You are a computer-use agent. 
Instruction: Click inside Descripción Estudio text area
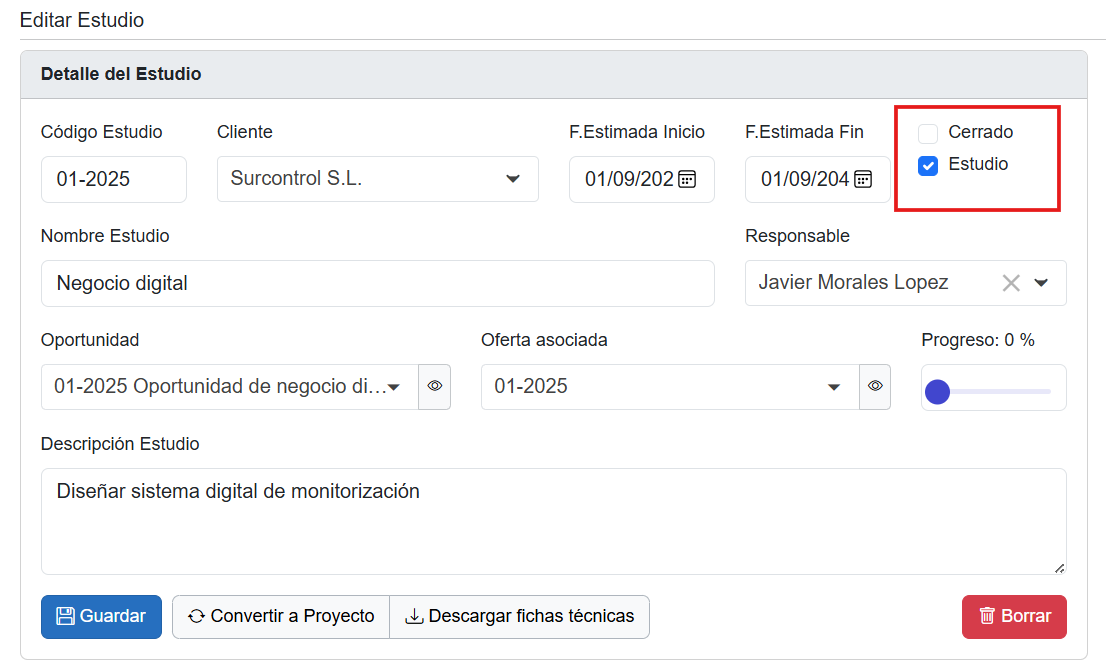point(553,521)
